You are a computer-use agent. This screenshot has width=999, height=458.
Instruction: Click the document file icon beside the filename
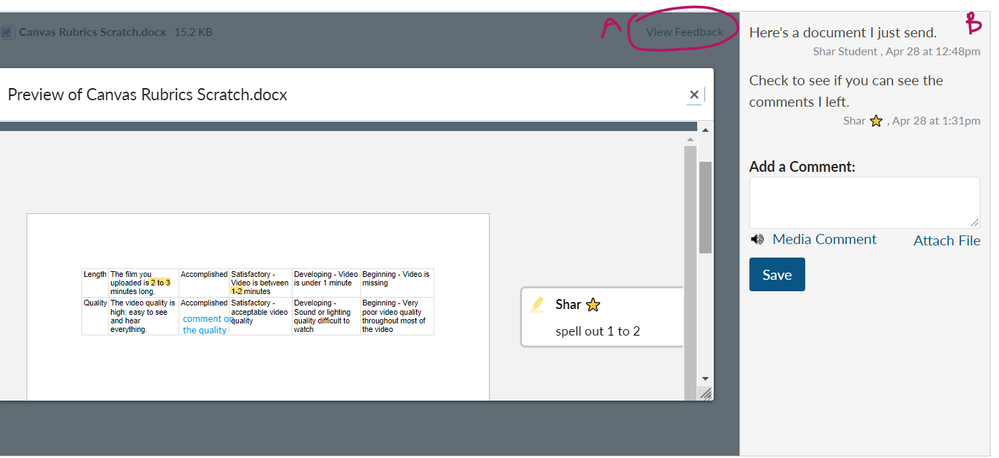point(8,32)
